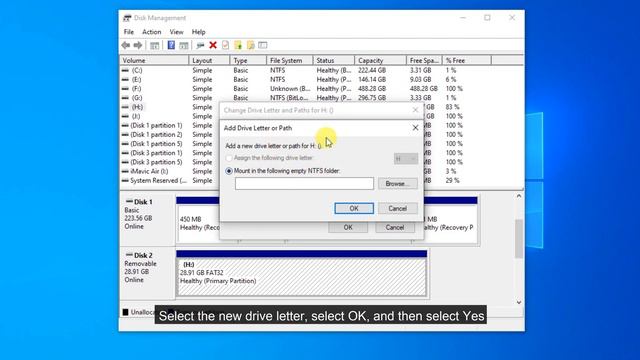Sort by the File System column header
This screenshot has height=360, width=640.
click(x=290, y=60)
